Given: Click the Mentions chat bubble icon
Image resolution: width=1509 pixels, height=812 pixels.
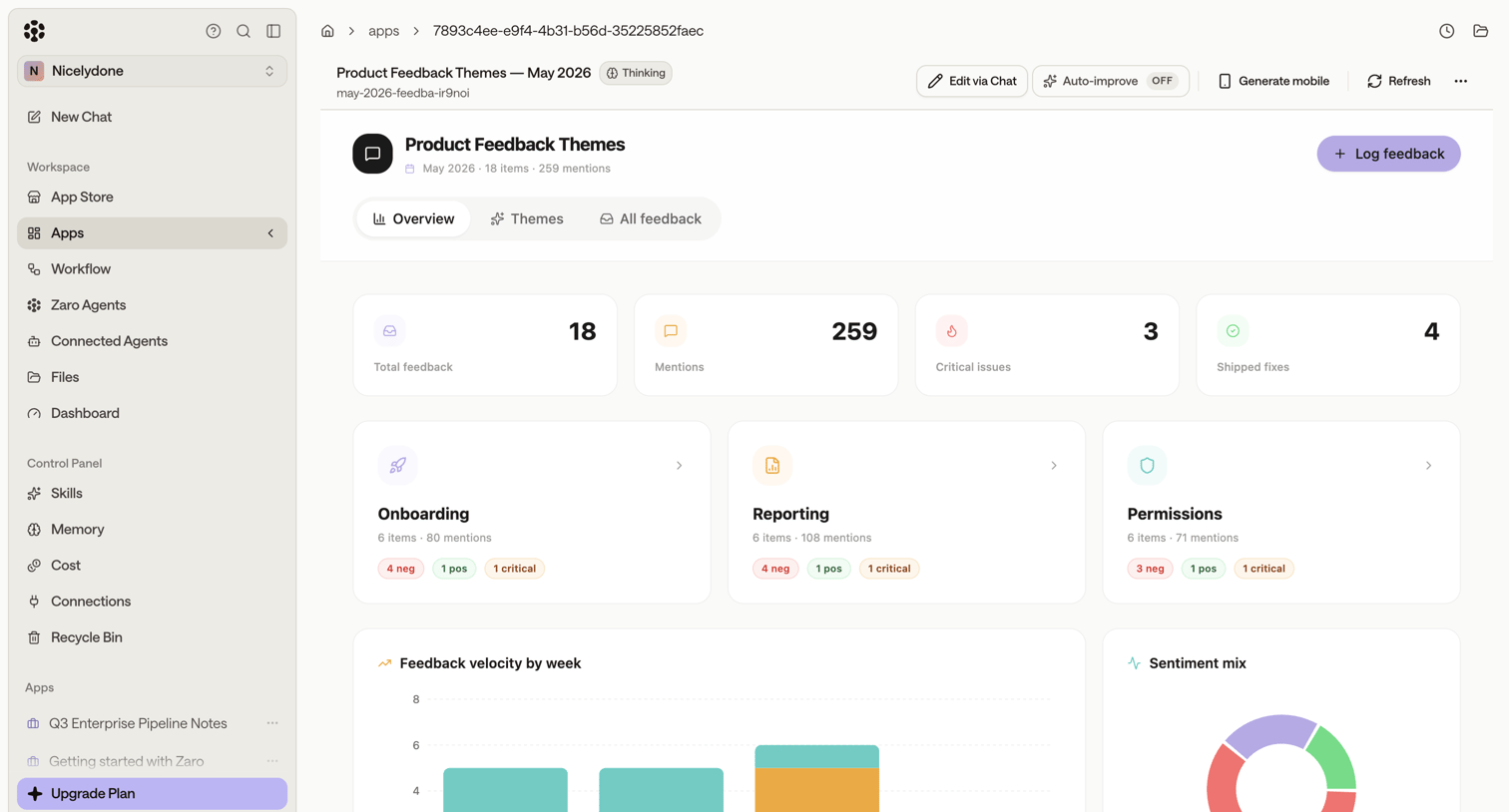Looking at the screenshot, I should point(671,331).
